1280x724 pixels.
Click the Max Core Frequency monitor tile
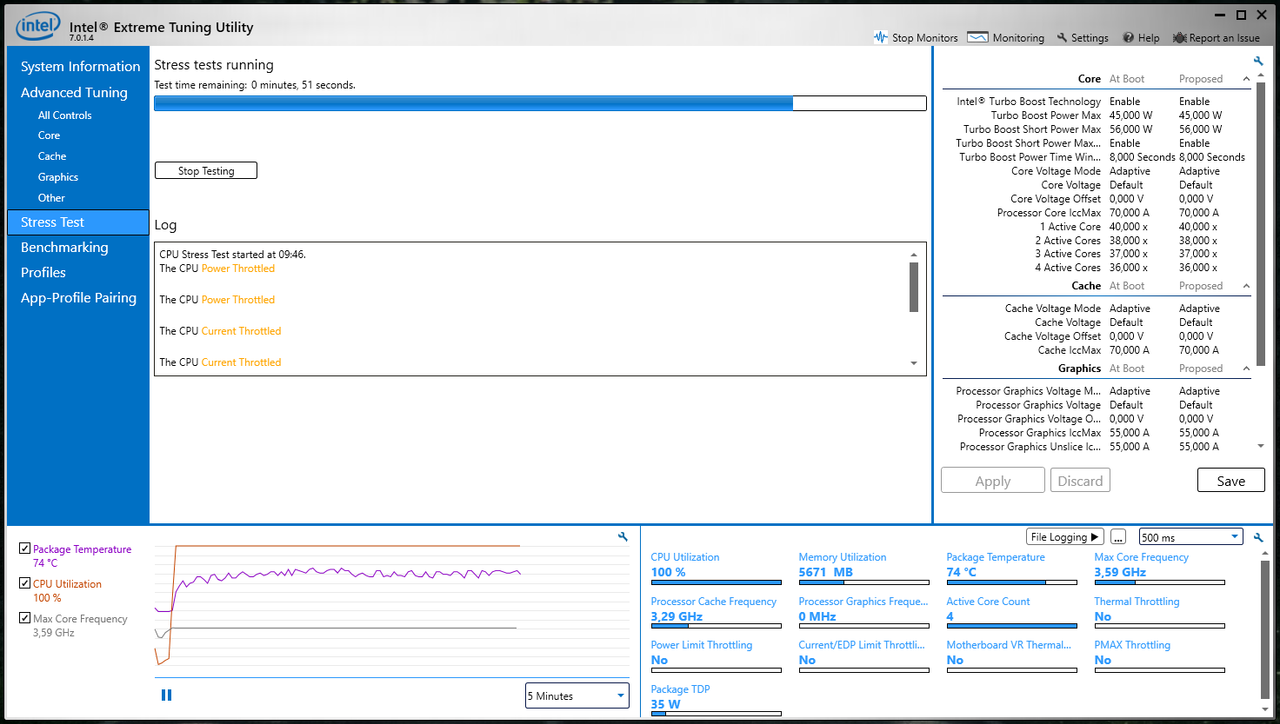[x=1159, y=569]
